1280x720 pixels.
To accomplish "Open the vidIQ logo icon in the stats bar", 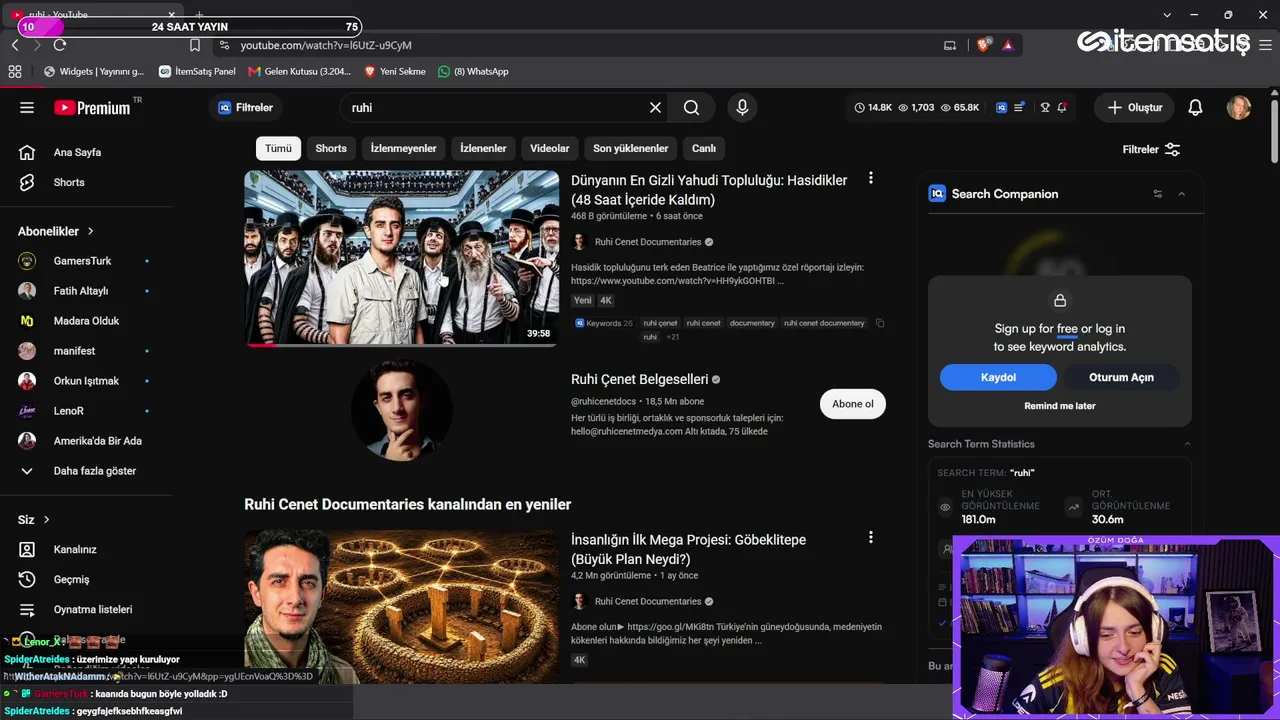I will [1001, 107].
